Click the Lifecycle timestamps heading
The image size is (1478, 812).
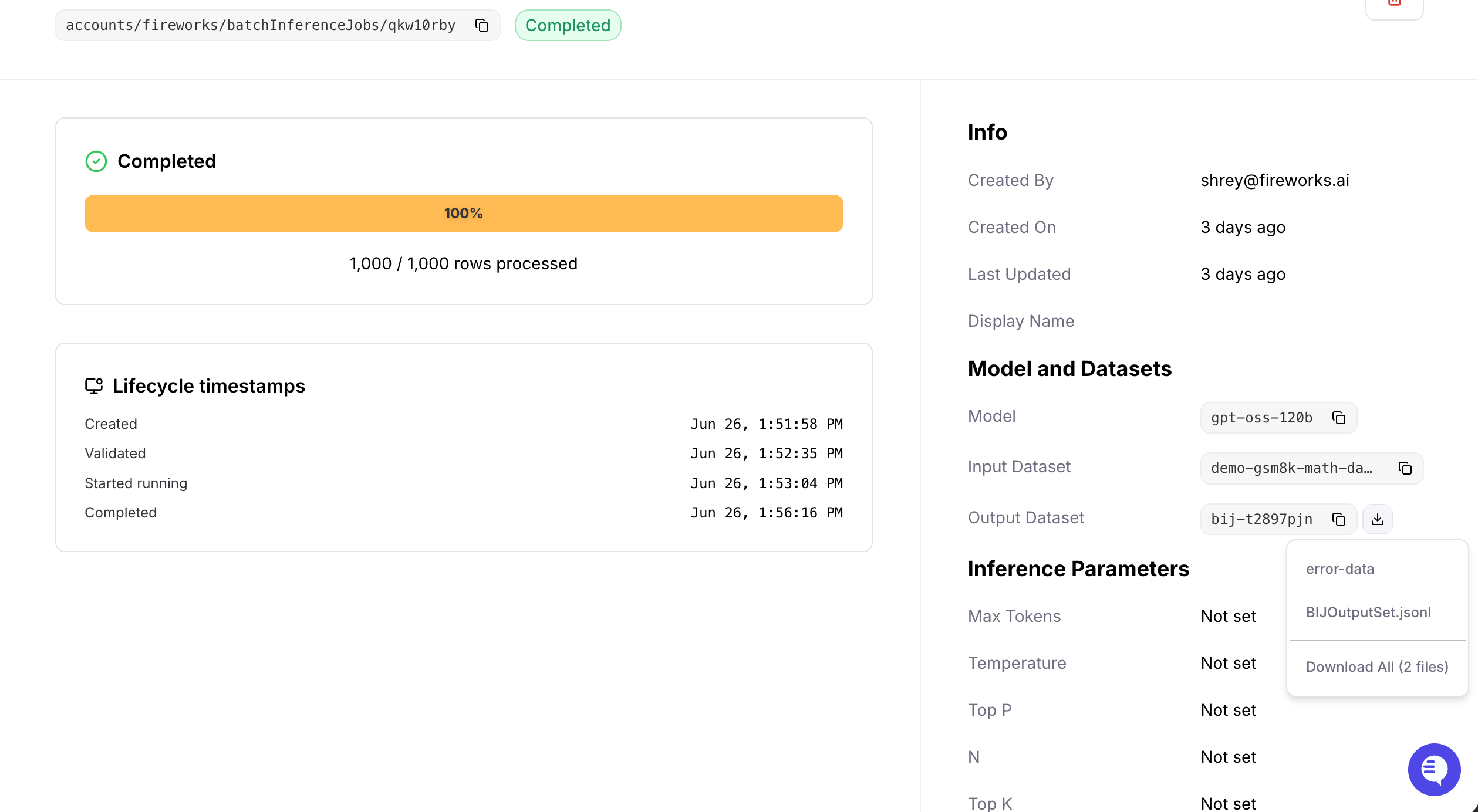pos(209,386)
